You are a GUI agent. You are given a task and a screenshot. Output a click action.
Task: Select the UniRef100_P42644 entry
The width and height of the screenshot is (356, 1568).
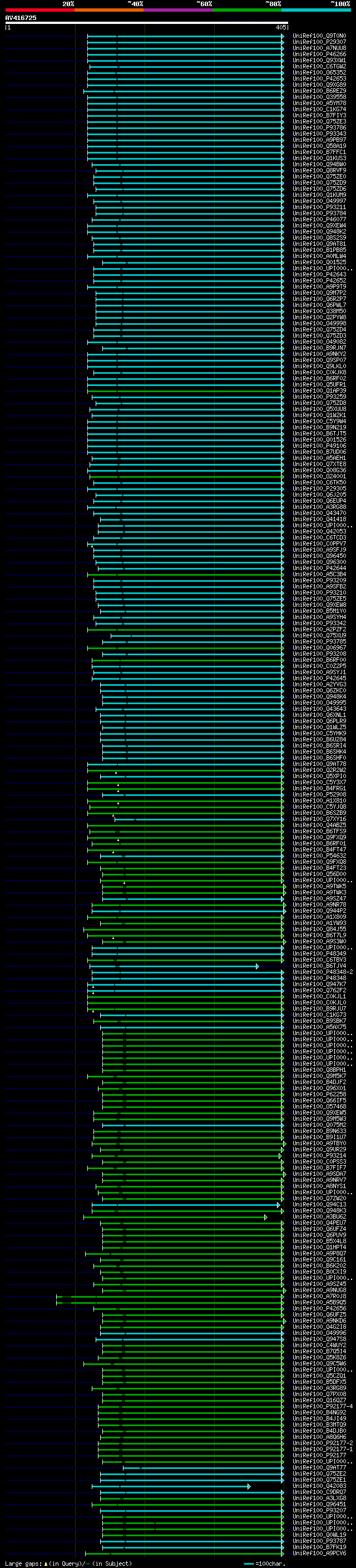pyautogui.click(x=319, y=568)
